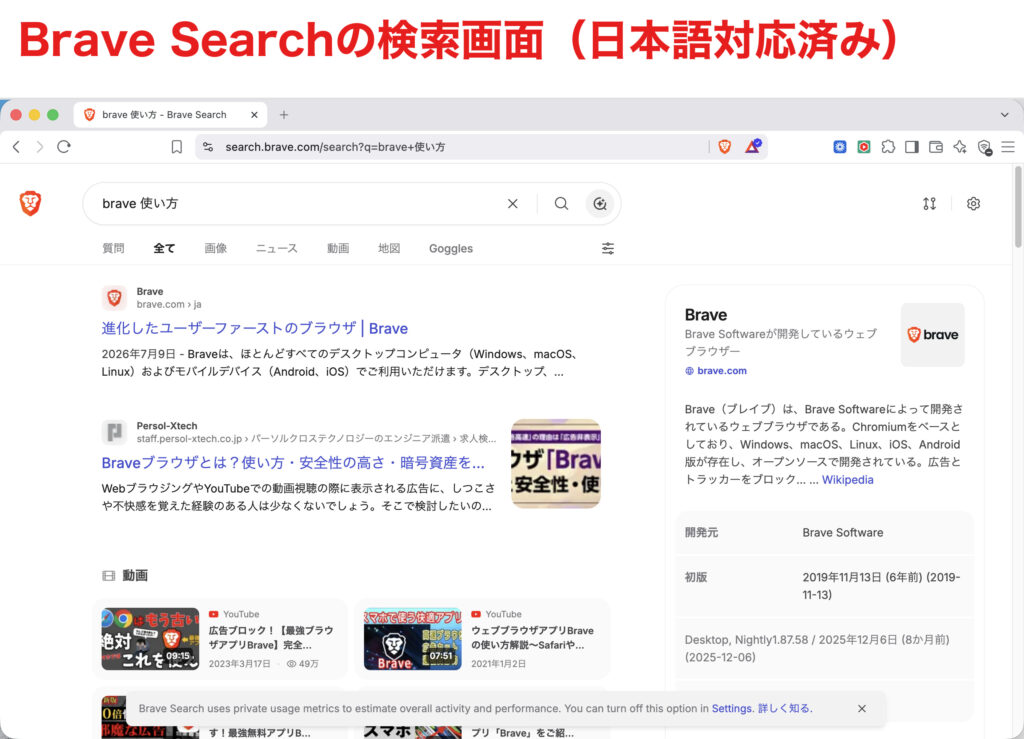The height and width of the screenshot is (739, 1024).
Task: Click the brave.com › ja breadcrumb
Action: (168, 304)
